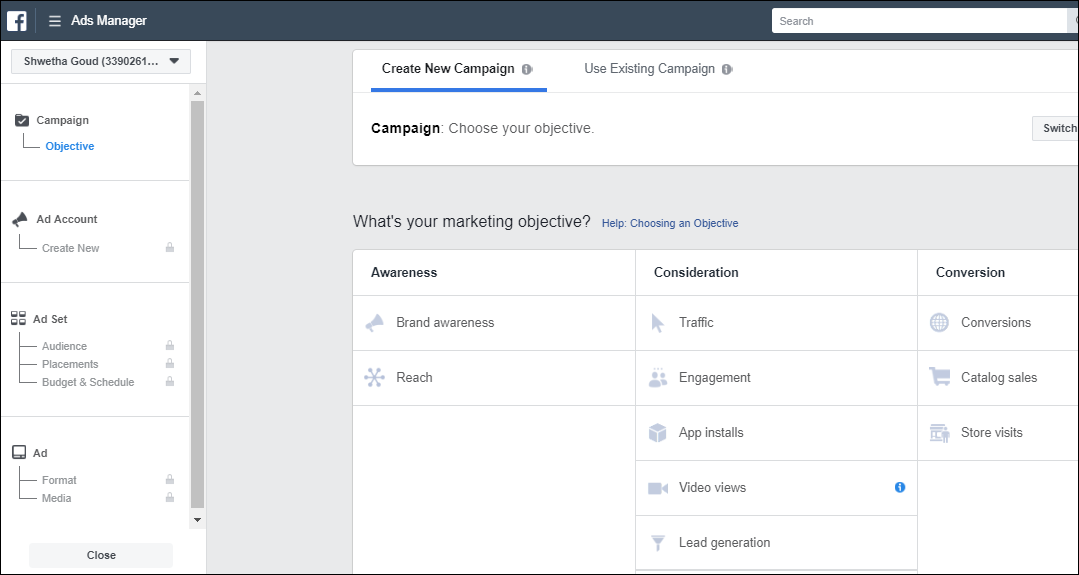This screenshot has width=1079, height=575.
Task: Click the Facebook logo icon
Action: pos(17,20)
